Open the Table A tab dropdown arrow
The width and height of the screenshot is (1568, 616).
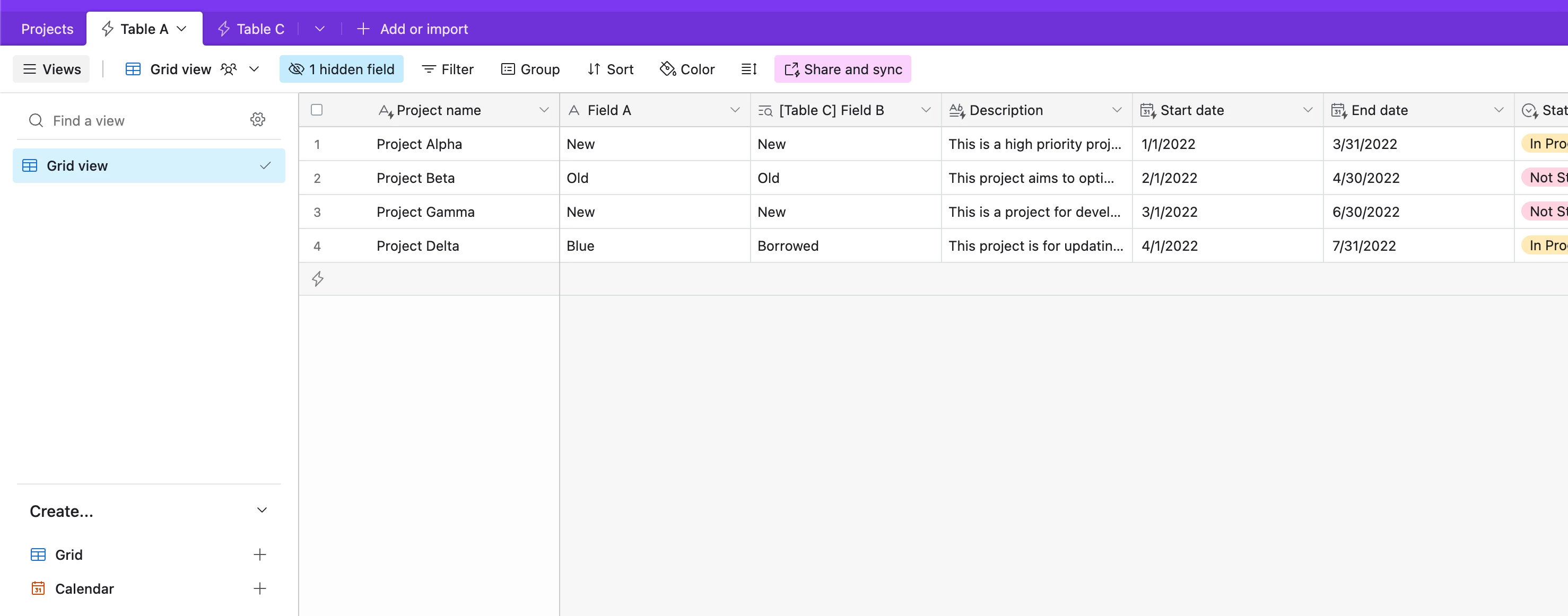[x=181, y=29]
